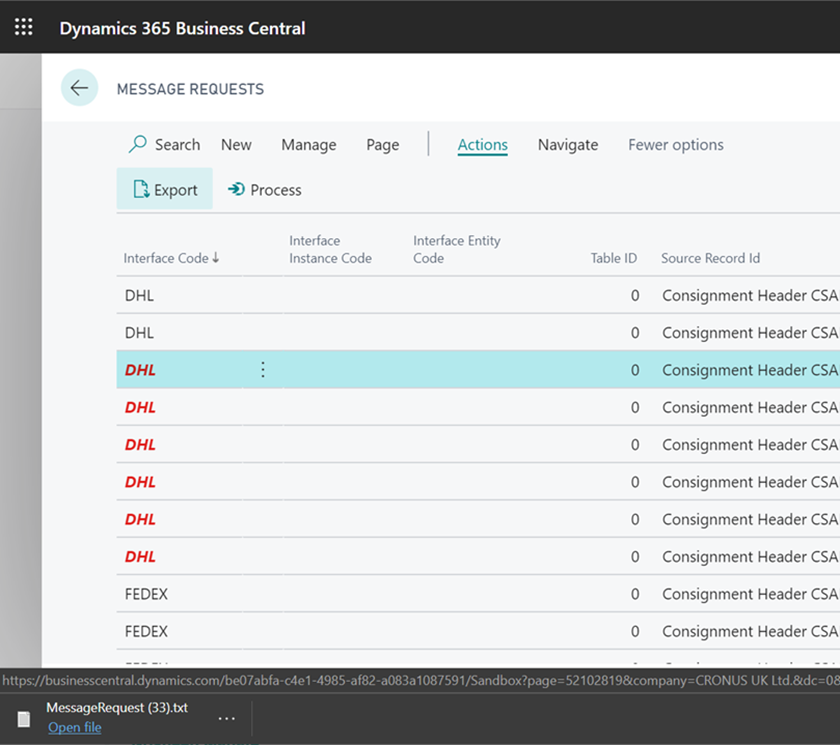Open the Microsoft 365 app launcher grid
Image resolution: width=840 pixels, height=745 pixels.
pos(23,27)
